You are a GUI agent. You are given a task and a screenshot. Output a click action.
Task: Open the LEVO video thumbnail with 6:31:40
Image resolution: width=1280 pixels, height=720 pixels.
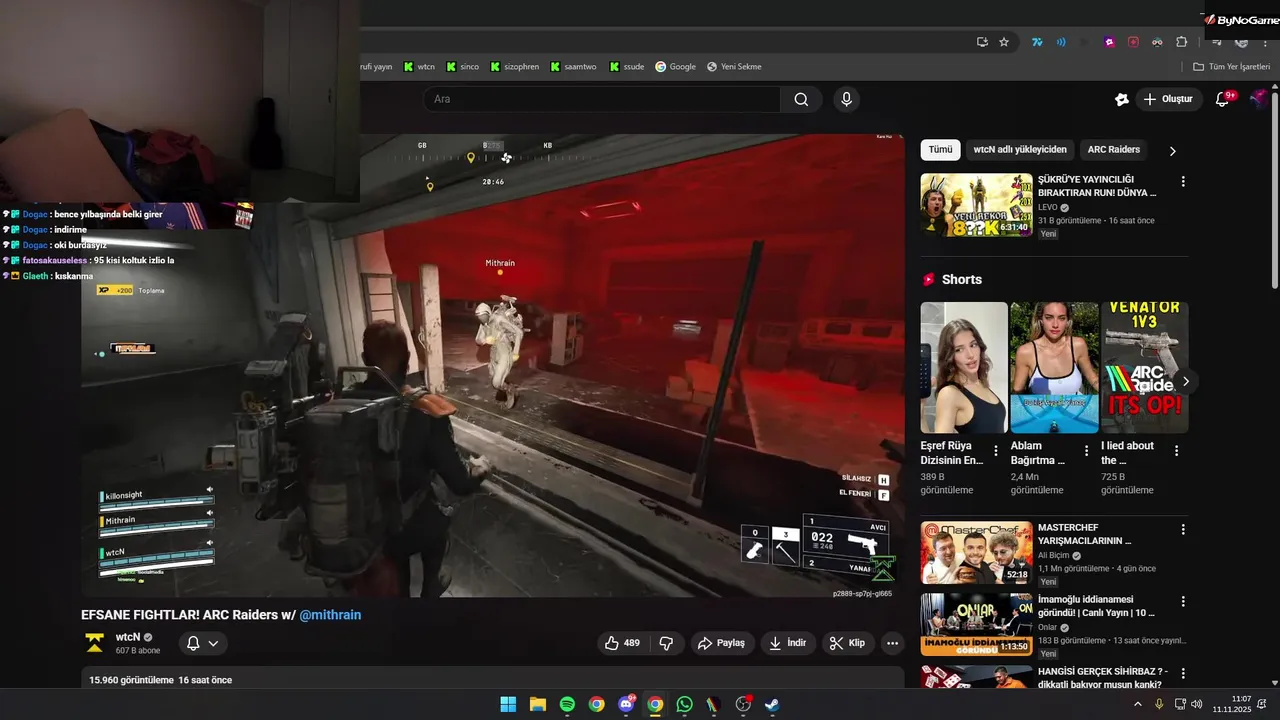[976, 205]
